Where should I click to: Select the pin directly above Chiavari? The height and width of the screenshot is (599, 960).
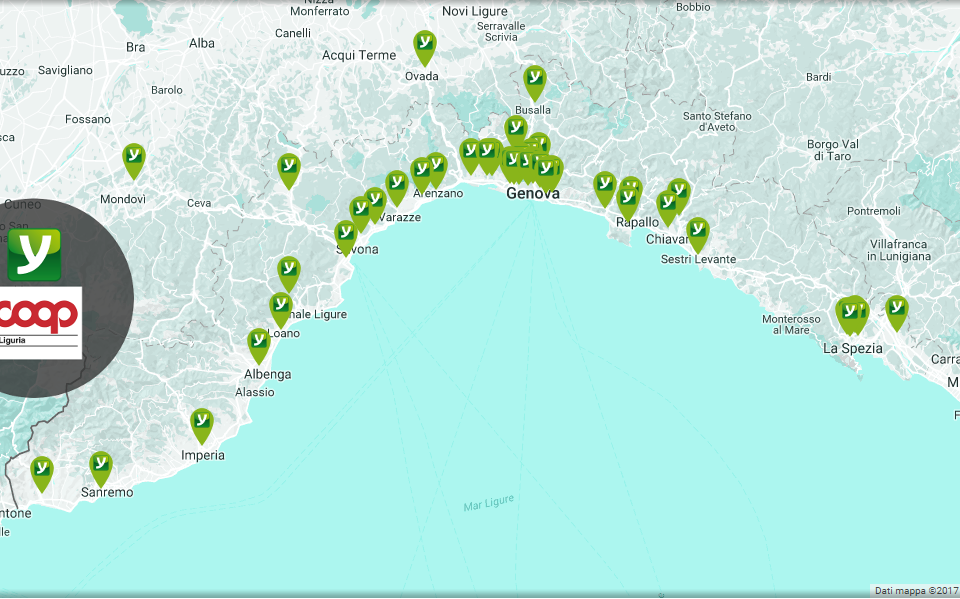pos(668,206)
